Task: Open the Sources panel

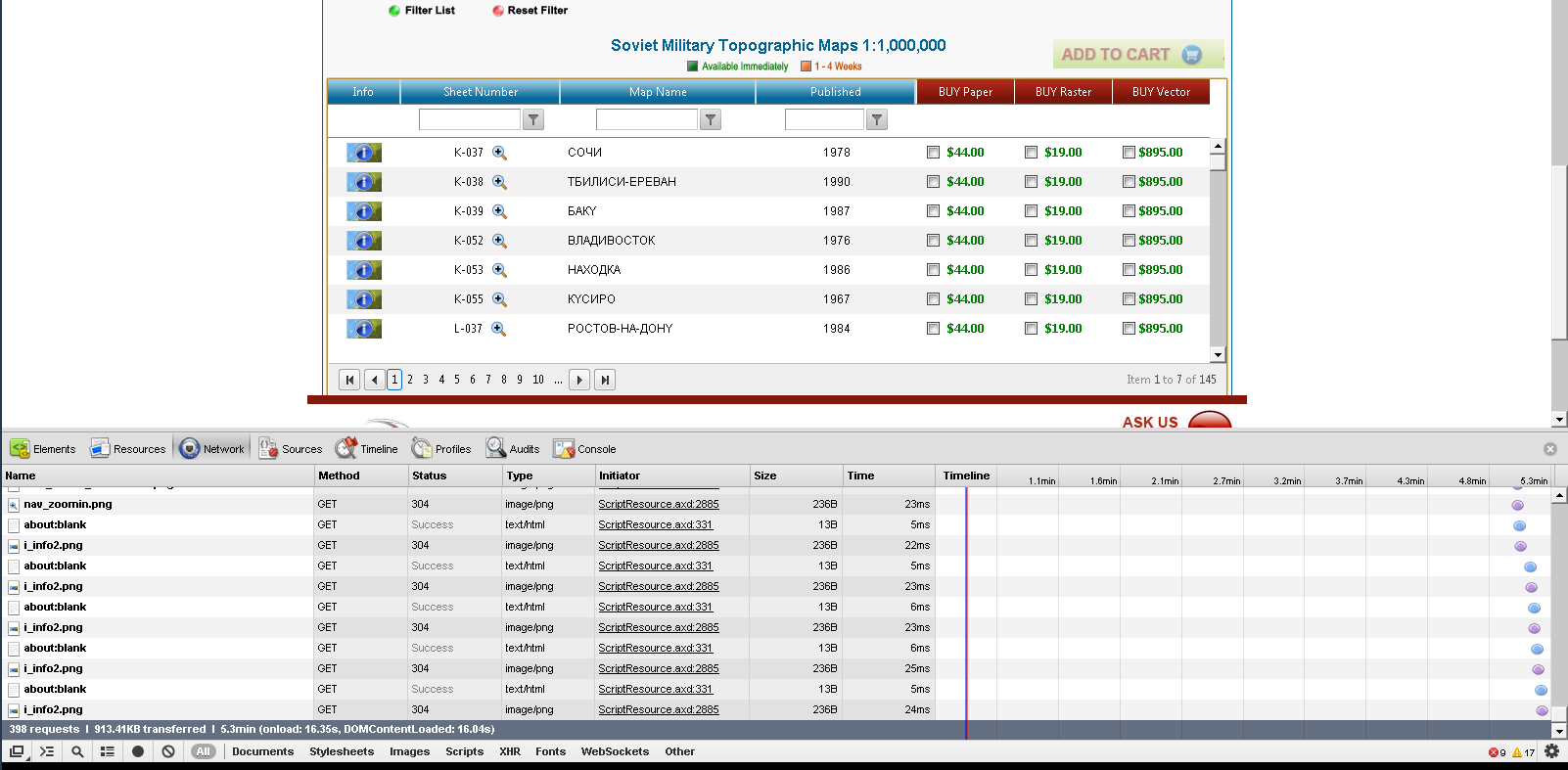Action: pos(291,449)
